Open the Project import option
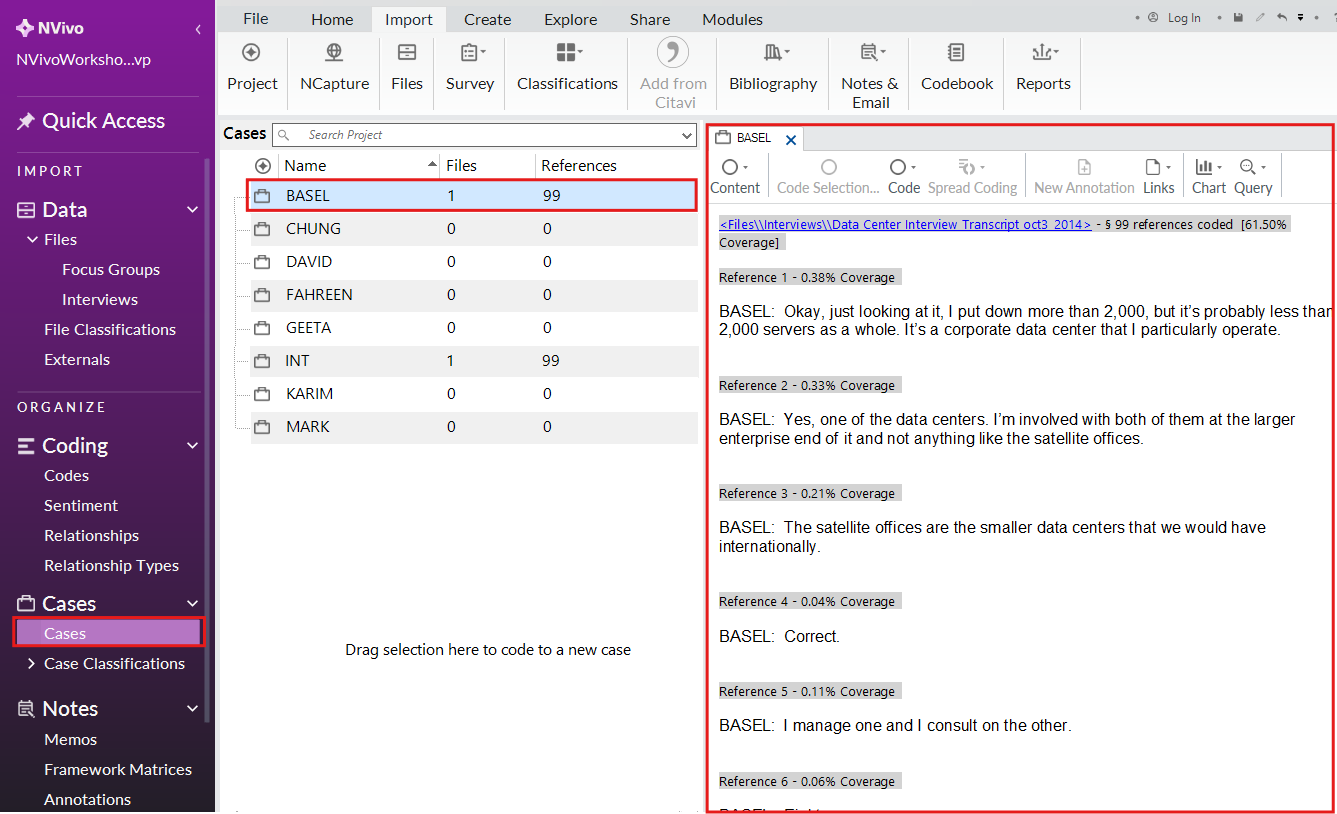The width and height of the screenshot is (1337, 814). (x=252, y=68)
